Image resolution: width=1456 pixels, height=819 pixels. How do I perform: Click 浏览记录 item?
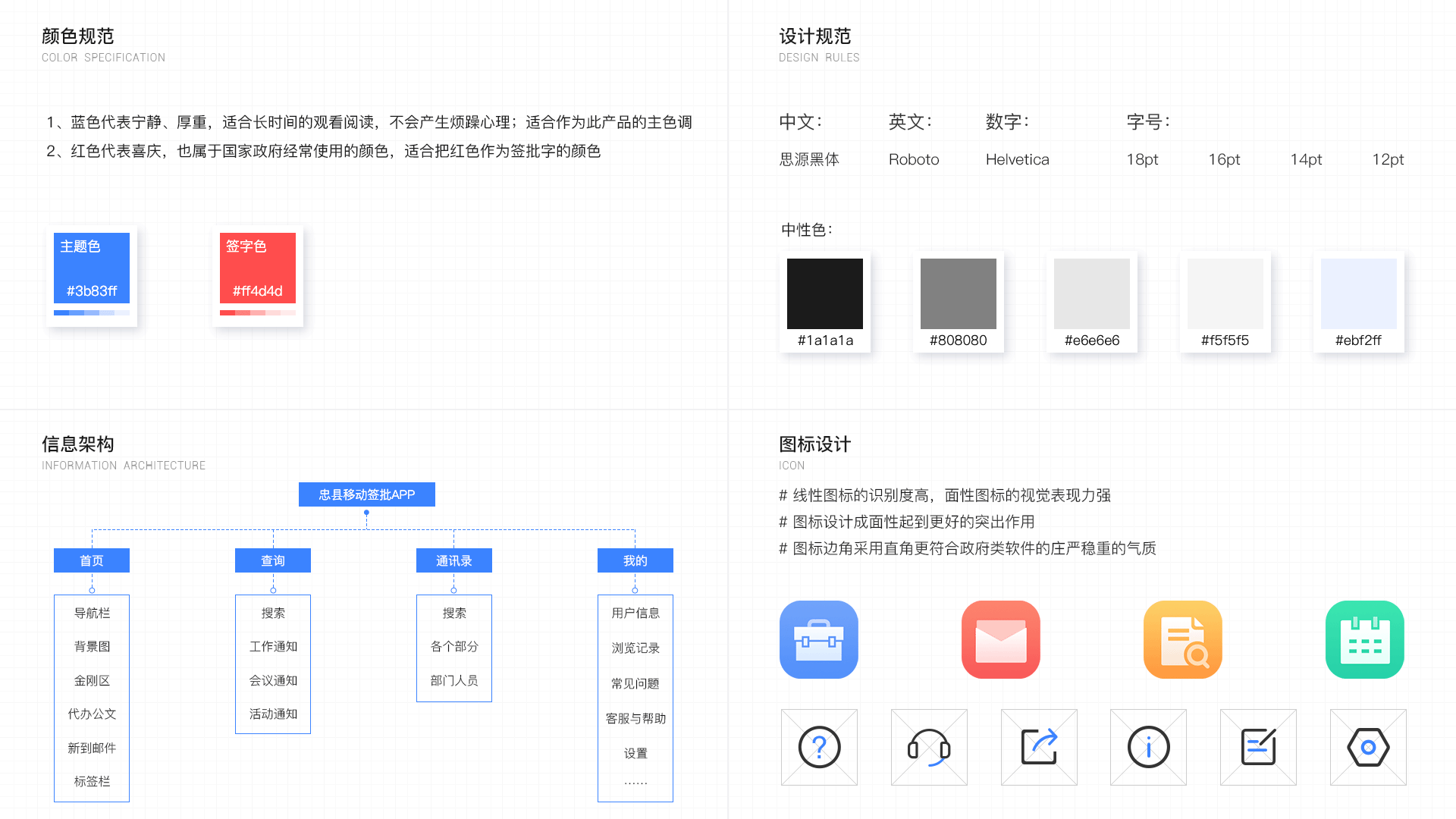pos(635,648)
